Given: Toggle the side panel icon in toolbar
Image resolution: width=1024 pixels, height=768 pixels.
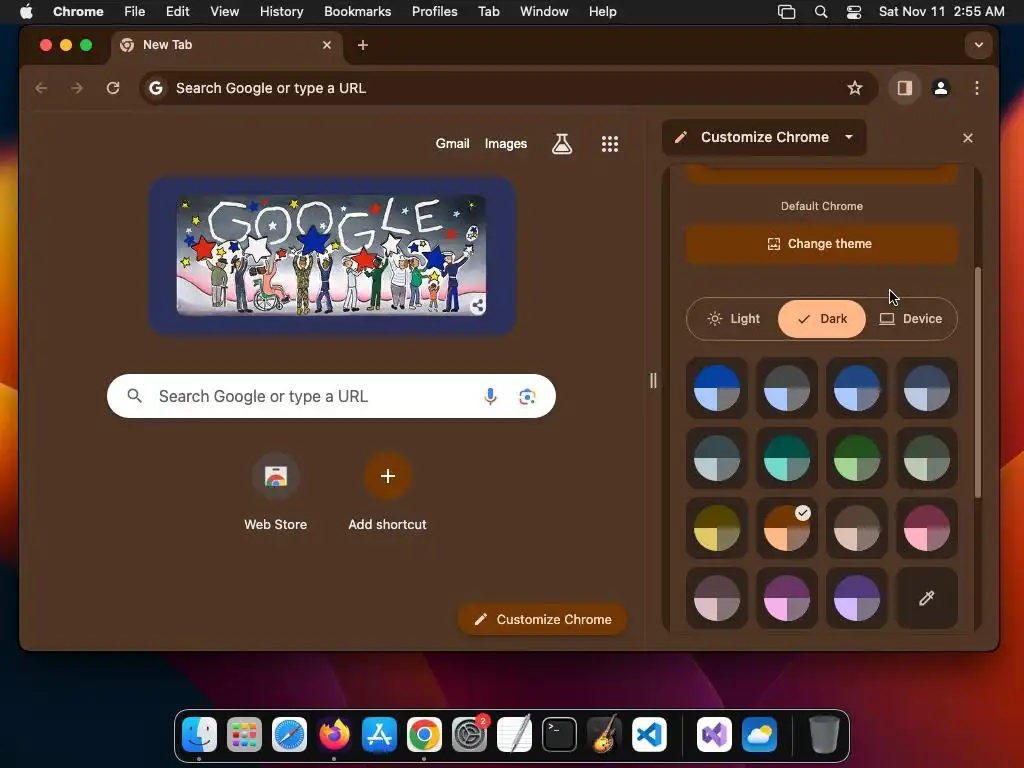Looking at the screenshot, I should tap(904, 88).
